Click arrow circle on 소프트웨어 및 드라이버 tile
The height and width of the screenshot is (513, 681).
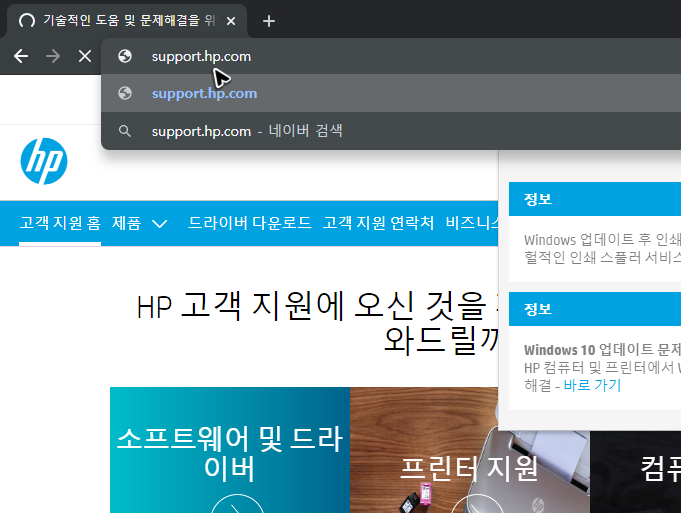(x=237, y=504)
